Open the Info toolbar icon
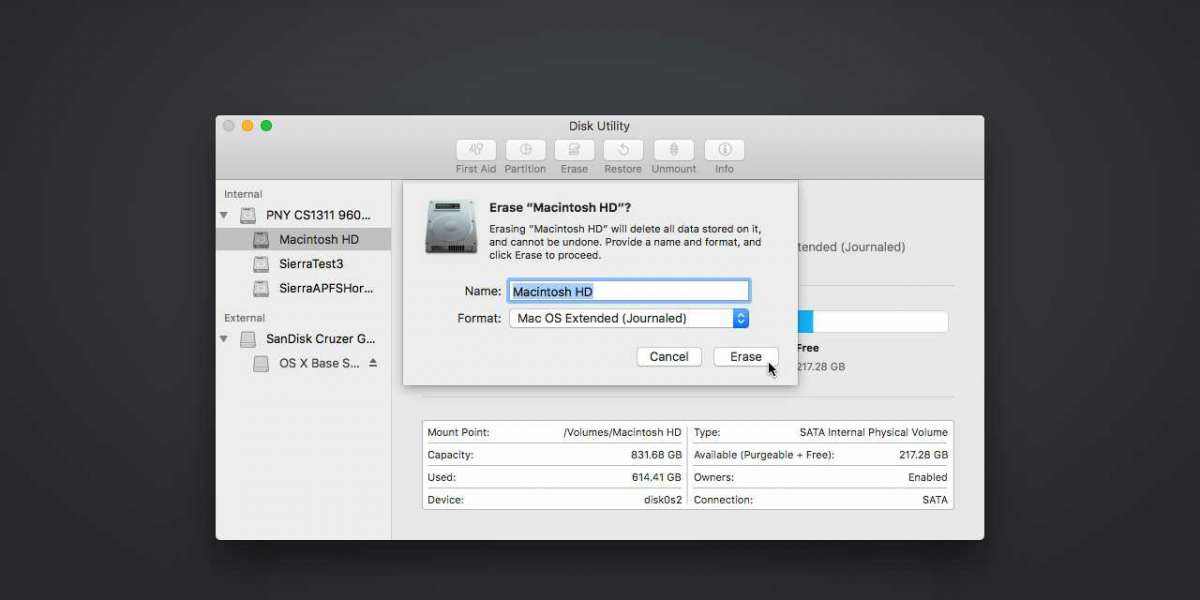This screenshot has width=1200, height=600. click(724, 150)
